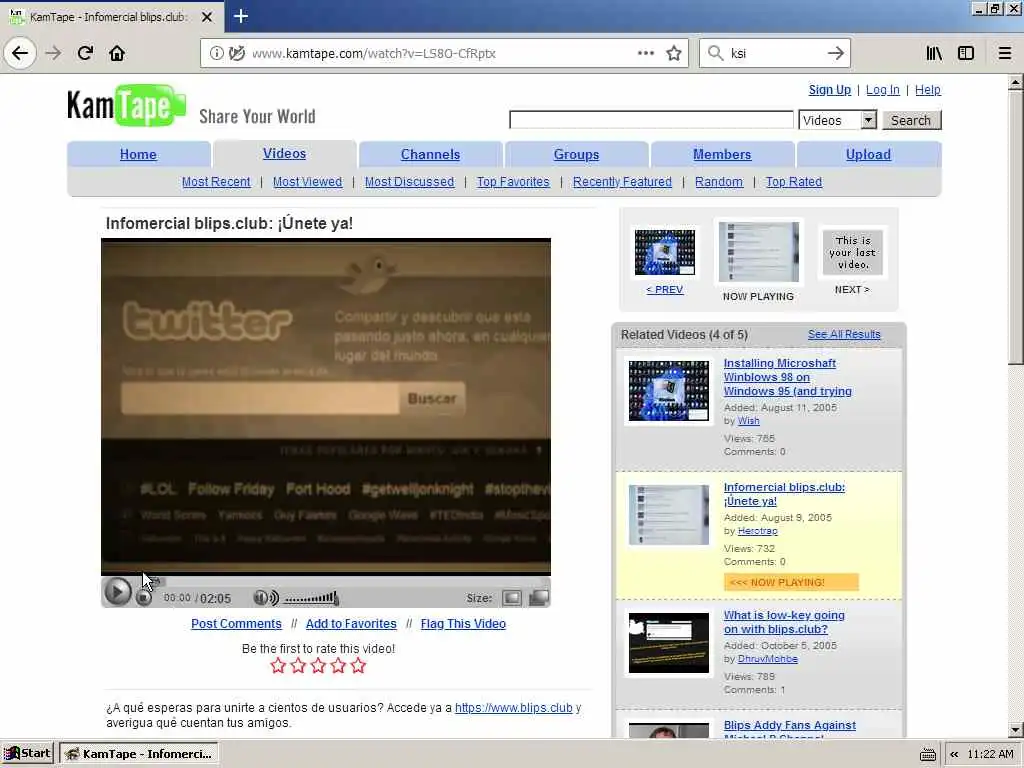
Task: Open uploader Wish profile link
Action: (748, 421)
